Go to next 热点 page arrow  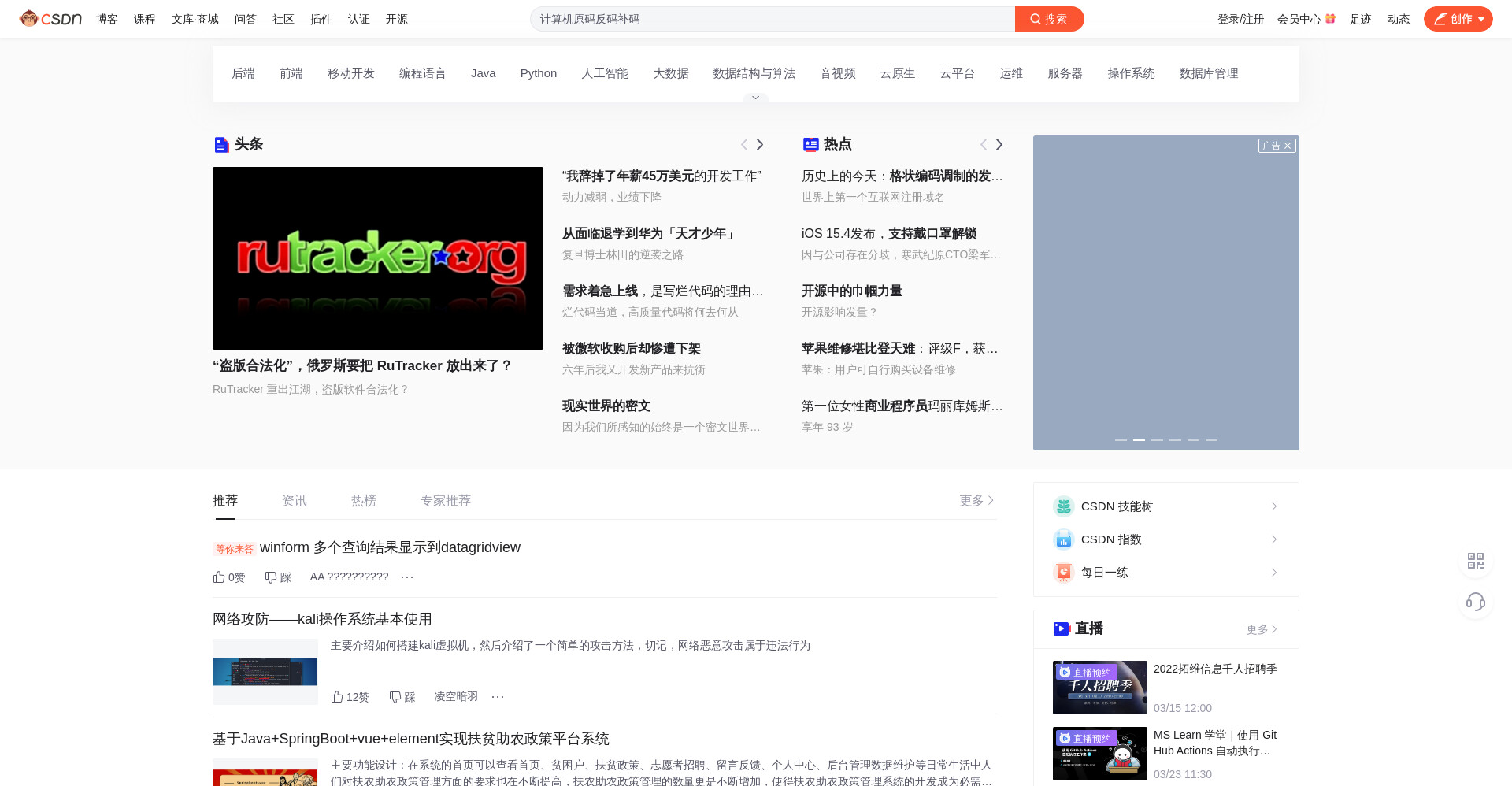tap(999, 145)
